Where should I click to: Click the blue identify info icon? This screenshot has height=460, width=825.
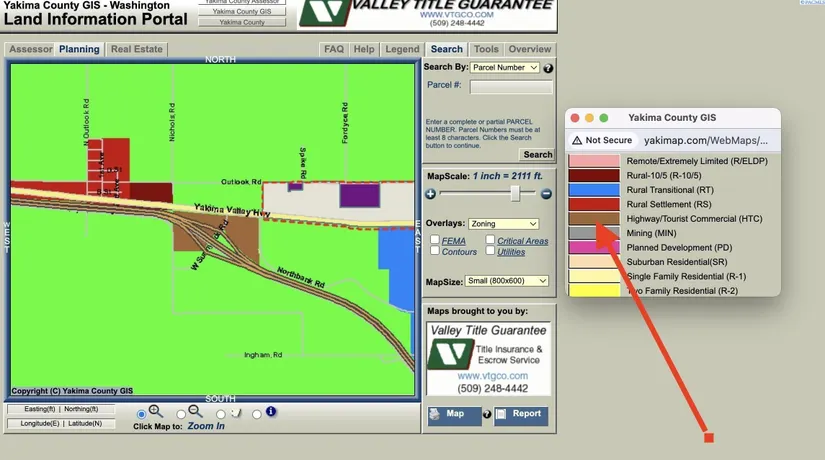[271, 412]
